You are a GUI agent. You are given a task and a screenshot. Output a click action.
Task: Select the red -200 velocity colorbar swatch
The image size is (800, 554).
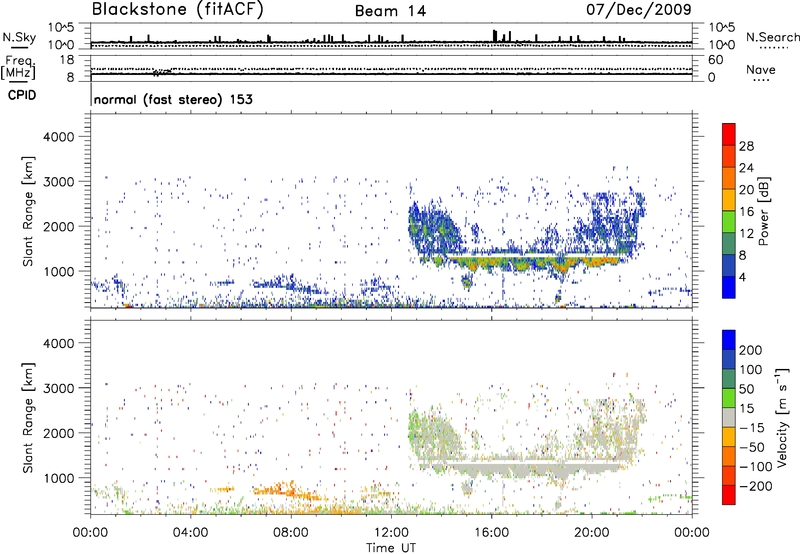pyautogui.click(x=729, y=495)
